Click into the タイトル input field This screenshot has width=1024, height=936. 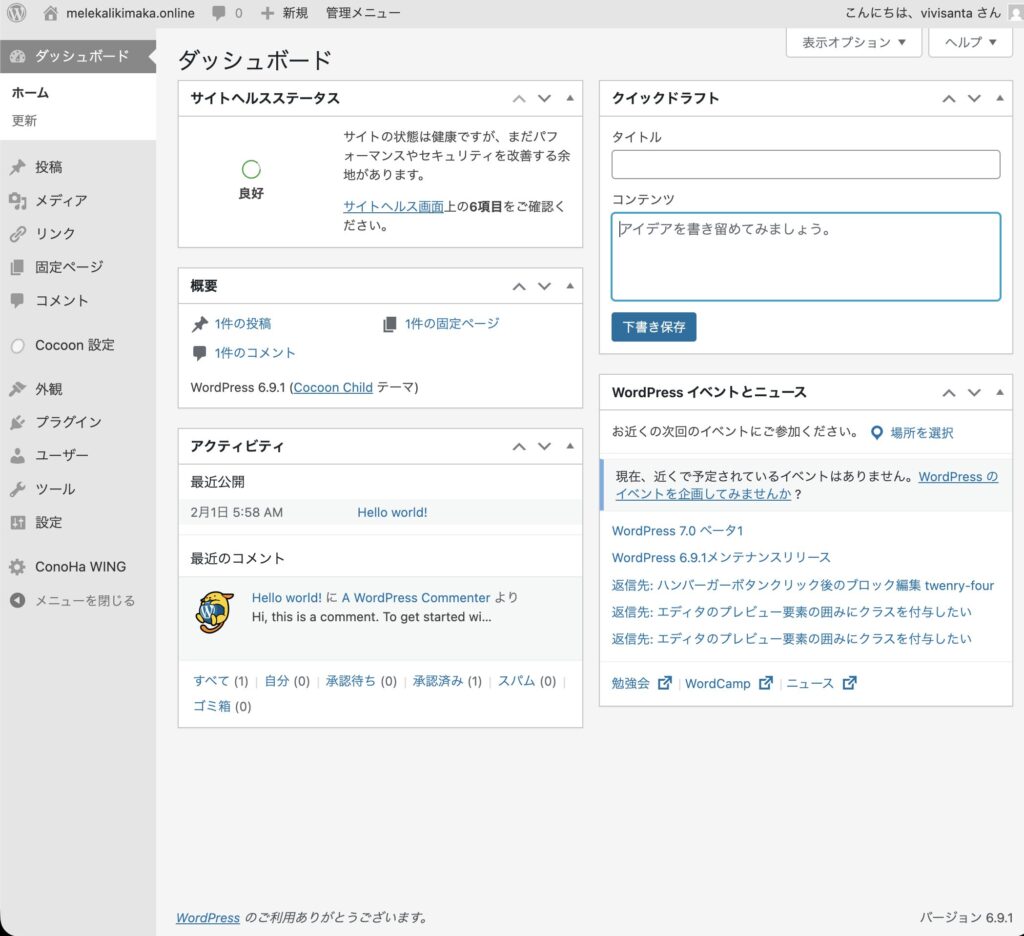[x=805, y=164]
